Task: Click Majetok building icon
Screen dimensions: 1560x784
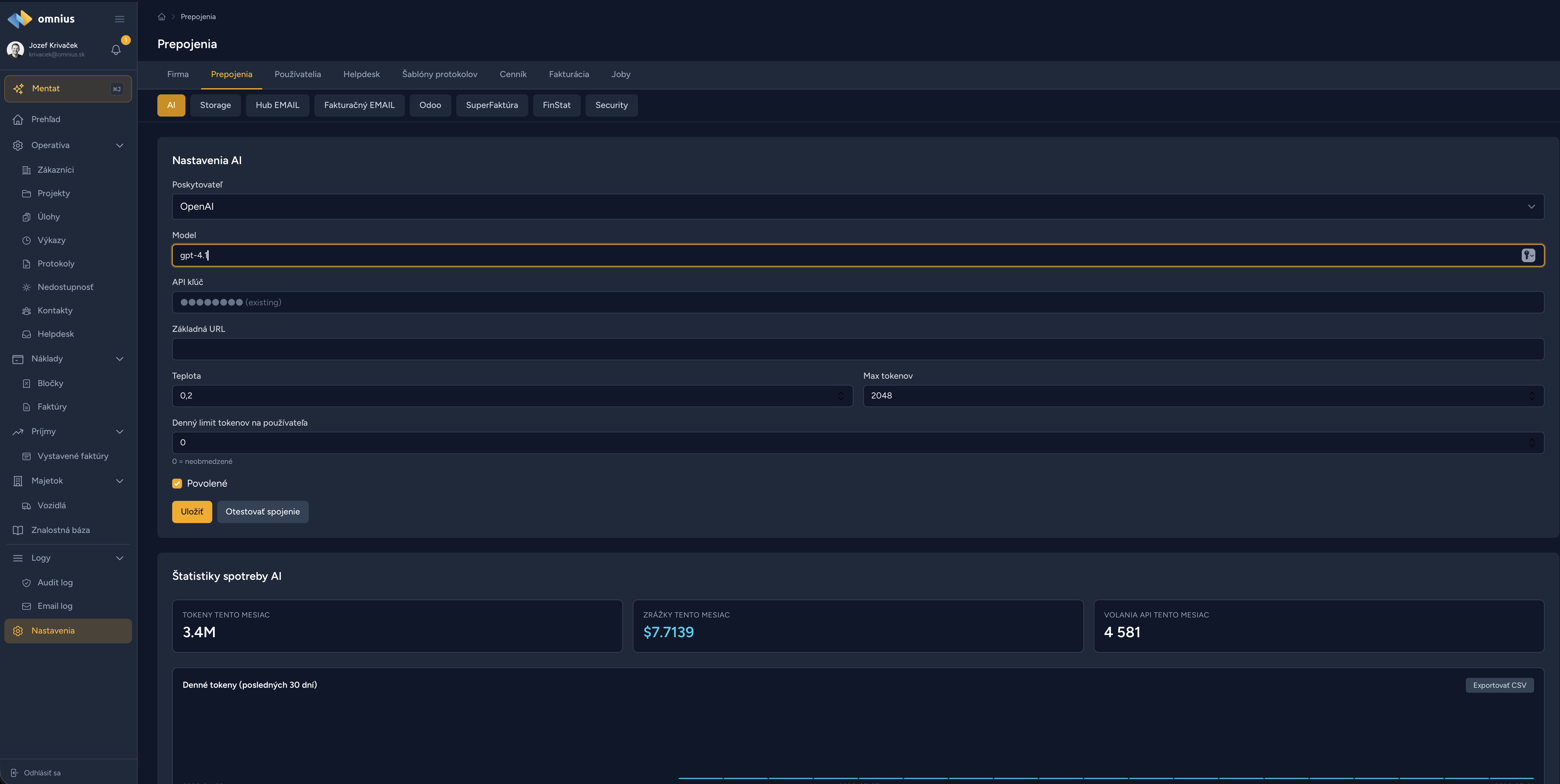Action: pyautogui.click(x=18, y=481)
